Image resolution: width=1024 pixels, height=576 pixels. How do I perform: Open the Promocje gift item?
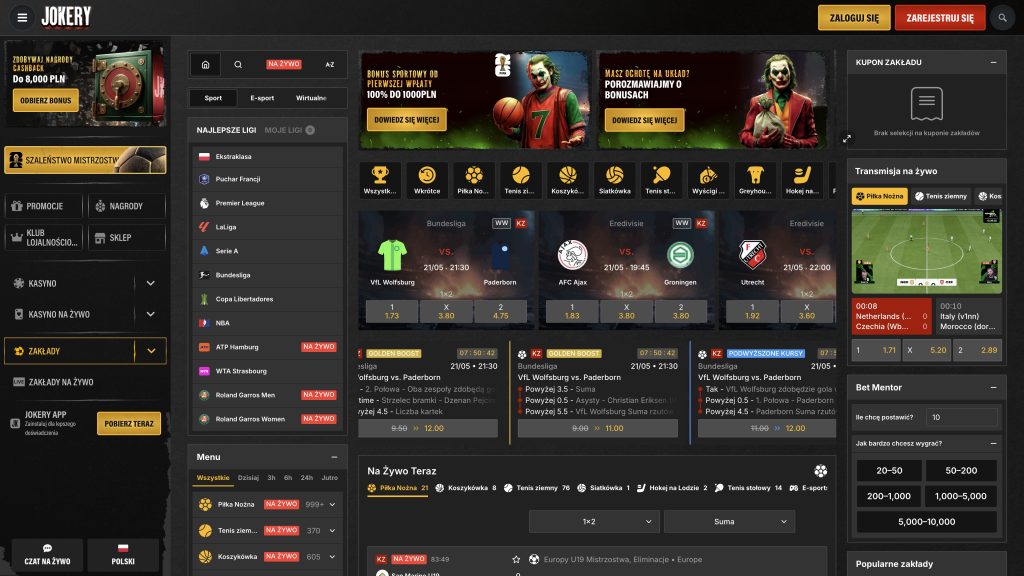click(44, 206)
